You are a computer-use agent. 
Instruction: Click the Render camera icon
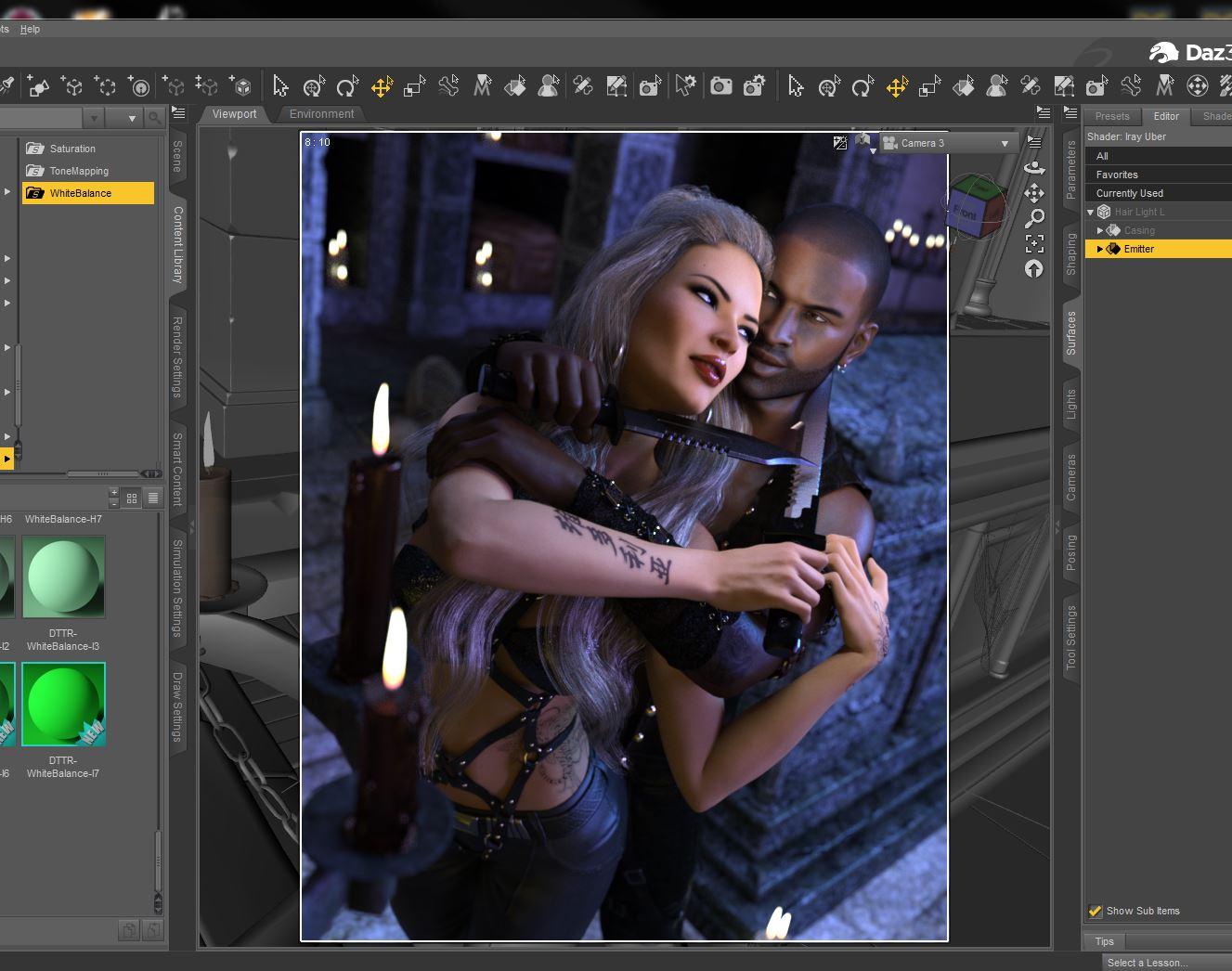(721, 86)
